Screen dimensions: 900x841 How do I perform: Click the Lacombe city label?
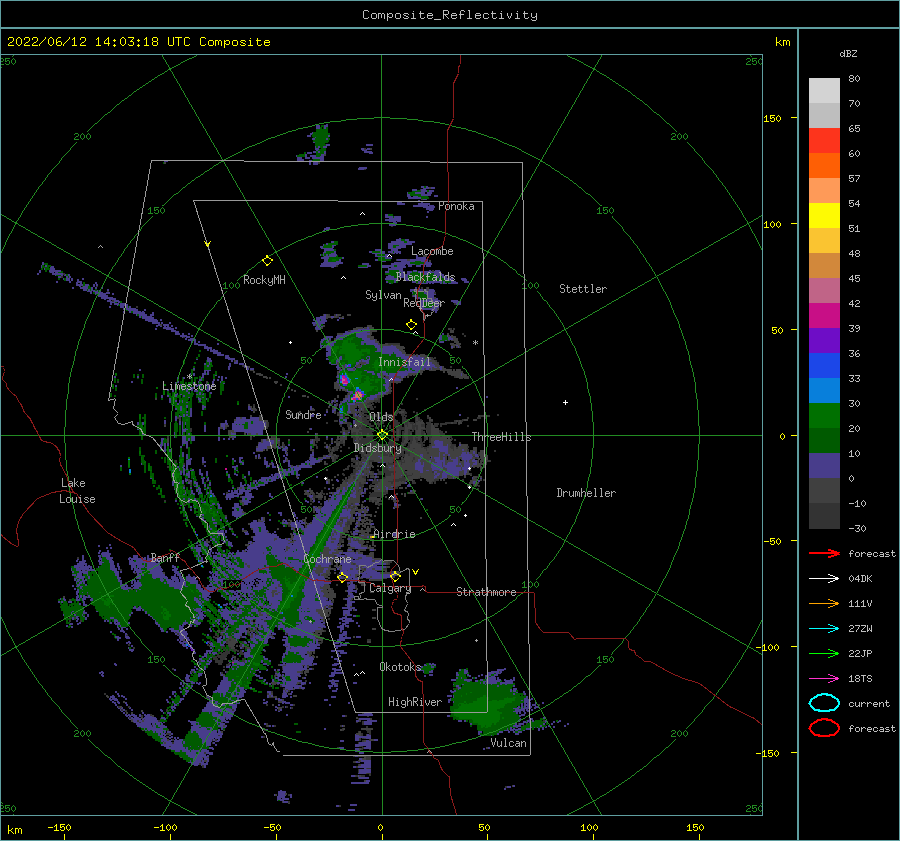432,251
